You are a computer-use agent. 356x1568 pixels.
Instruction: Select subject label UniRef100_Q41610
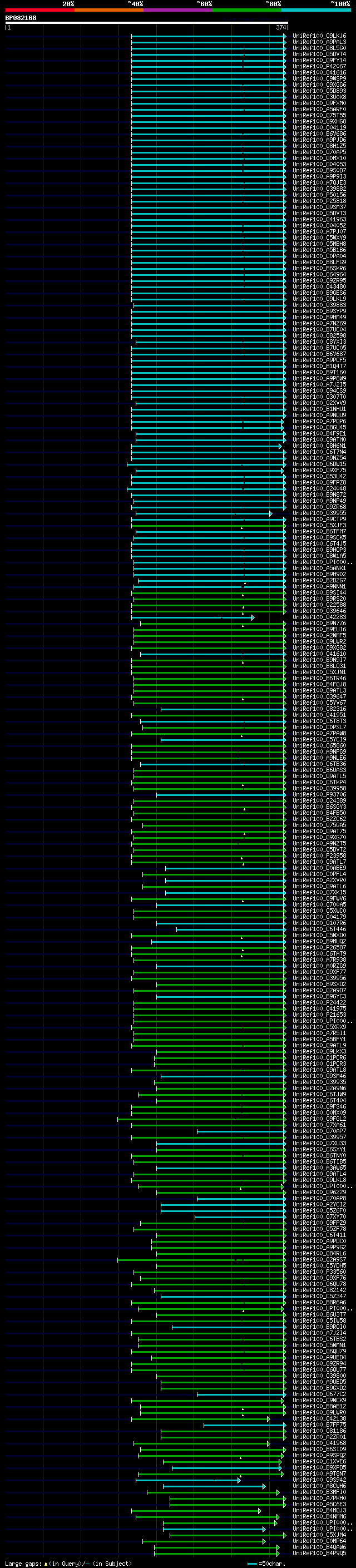tap(319, 654)
